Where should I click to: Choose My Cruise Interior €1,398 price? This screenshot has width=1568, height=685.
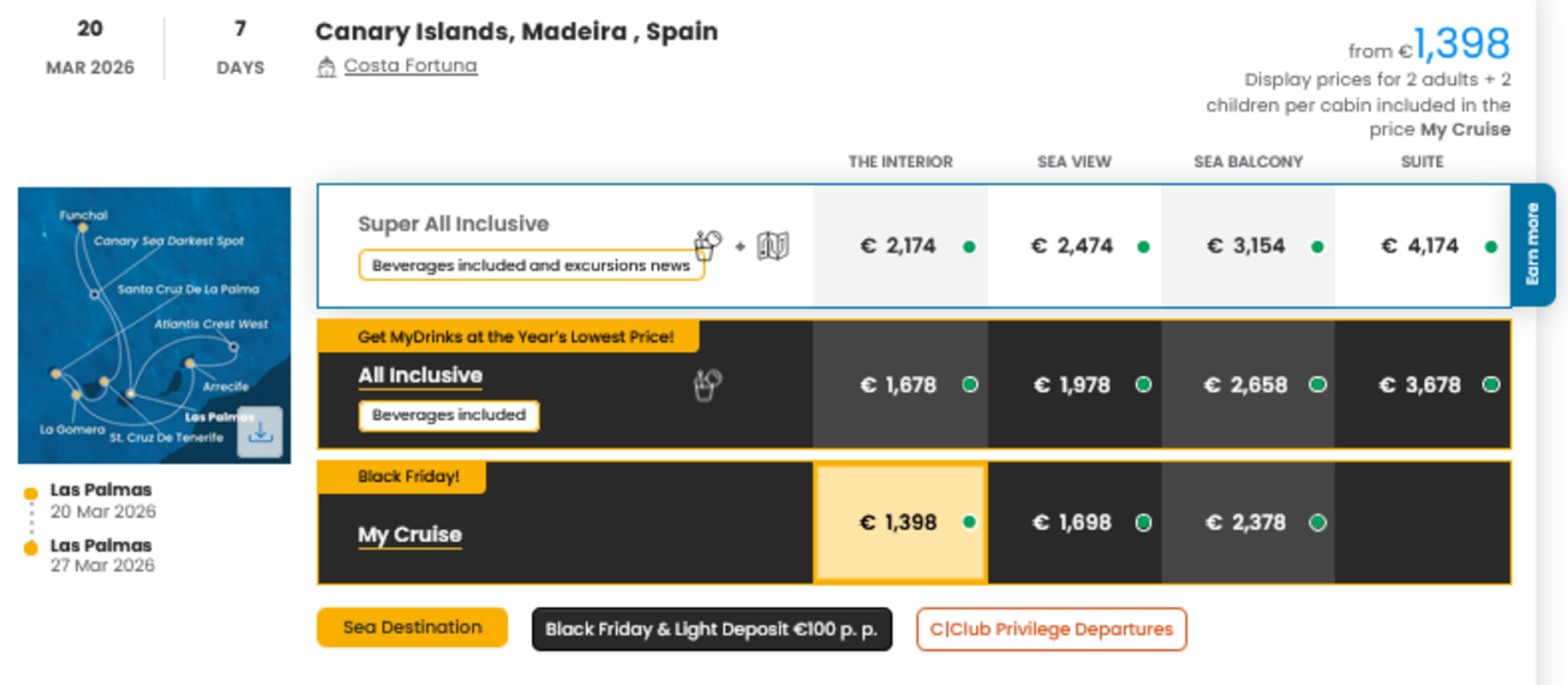coord(900,522)
